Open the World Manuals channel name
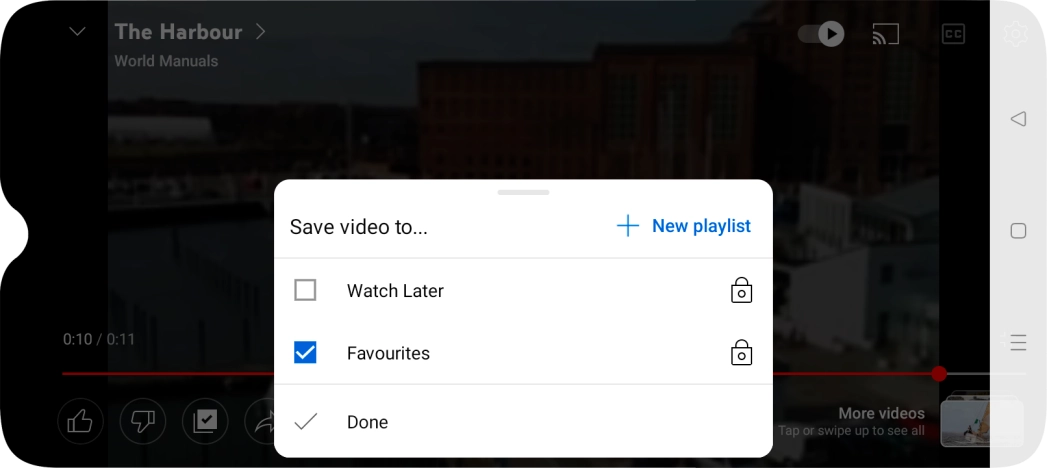 pyautogui.click(x=166, y=61)
